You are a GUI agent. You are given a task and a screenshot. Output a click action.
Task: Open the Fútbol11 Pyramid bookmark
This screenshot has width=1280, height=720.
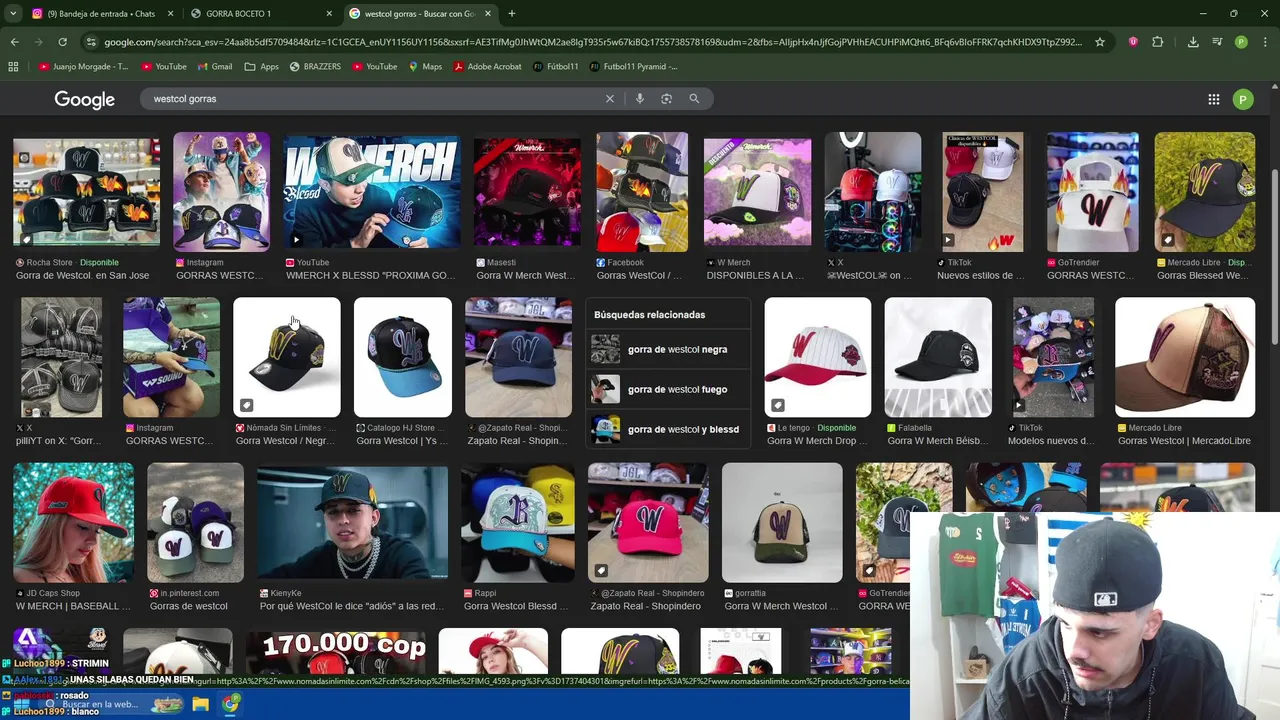633,67
